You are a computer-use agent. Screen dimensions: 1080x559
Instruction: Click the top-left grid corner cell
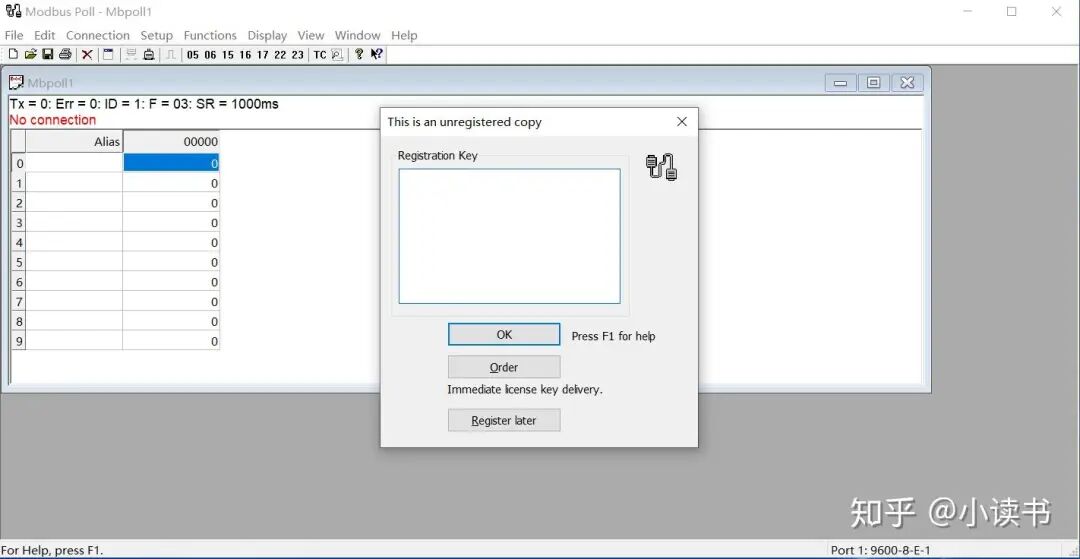[19, 142]
